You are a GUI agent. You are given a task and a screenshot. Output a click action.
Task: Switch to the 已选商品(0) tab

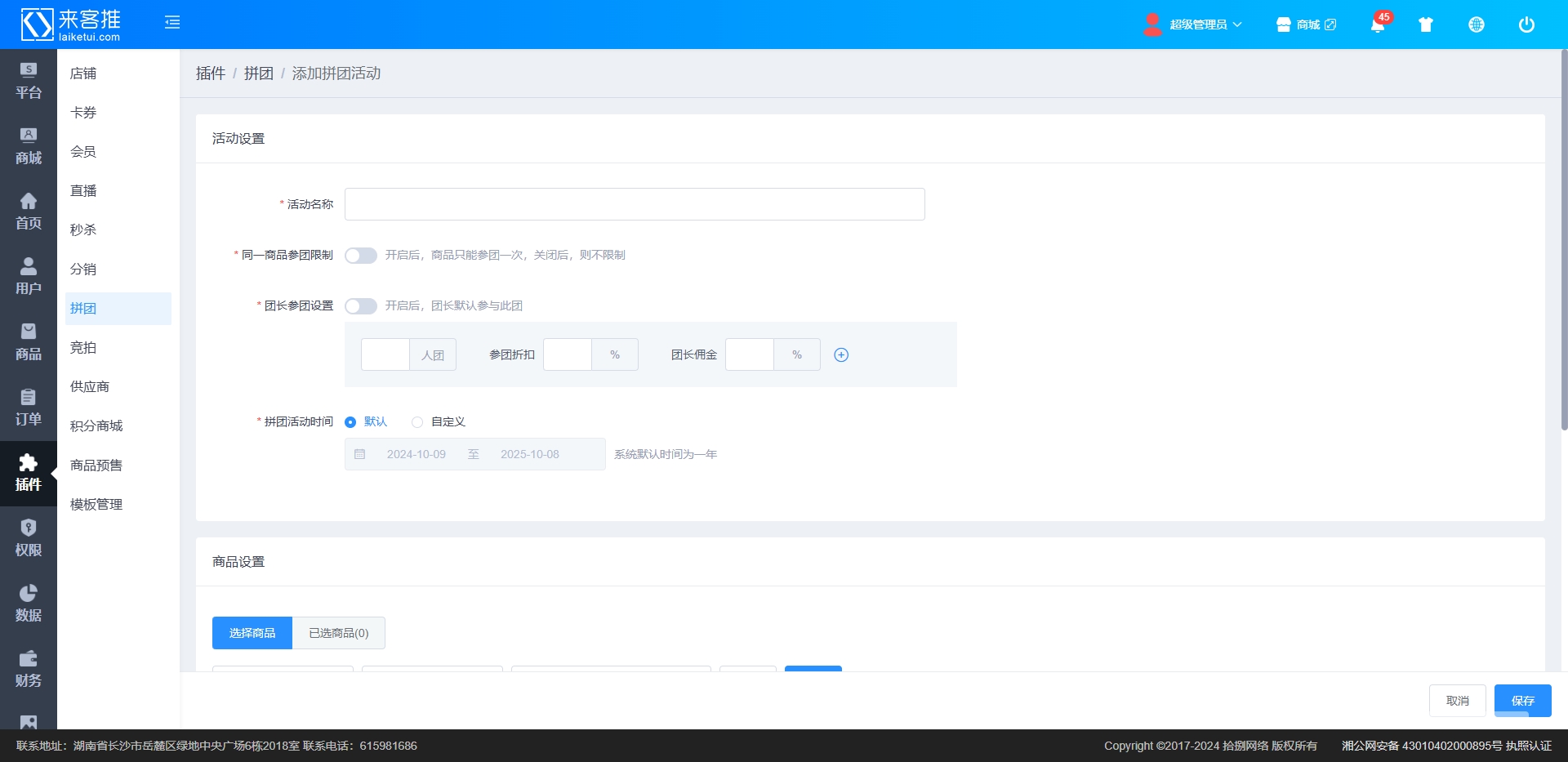[x=338, y=633]
